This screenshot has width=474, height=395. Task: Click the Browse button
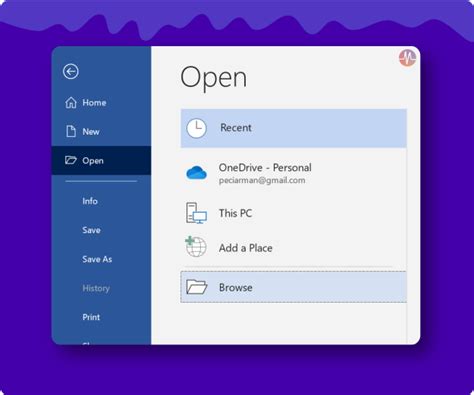[294, 287]
